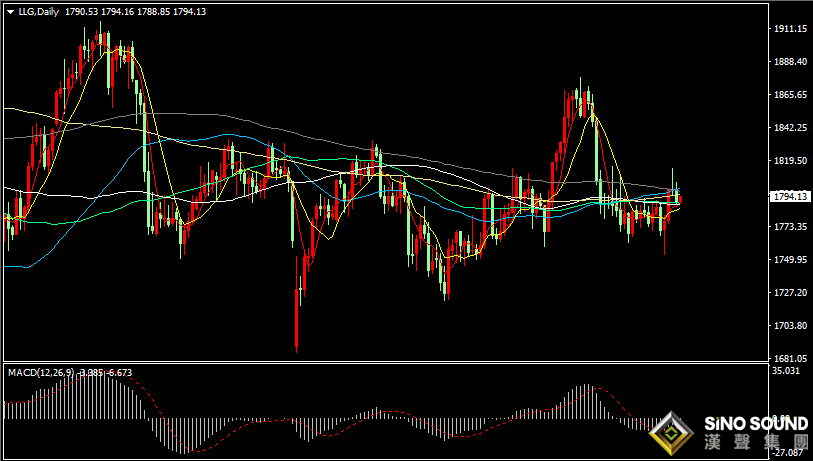
Task: Click the 1727.20 price axis label
Action: click(x=790, y=293)
